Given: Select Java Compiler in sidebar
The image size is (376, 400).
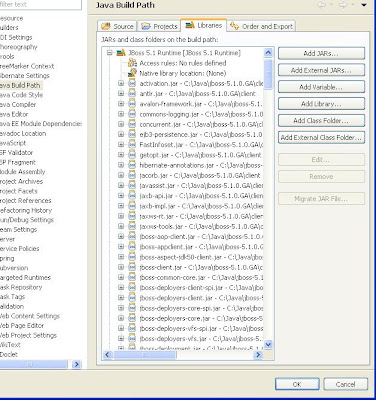Looking at the screenshot, I should click(18, 104).
